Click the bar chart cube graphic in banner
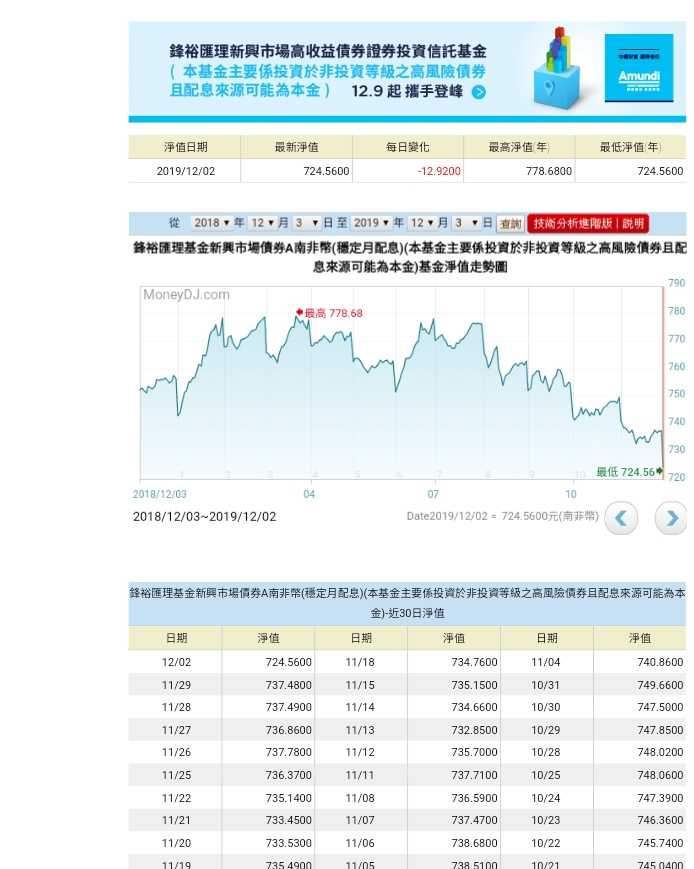The image size is (694, 869). point(557,68)
